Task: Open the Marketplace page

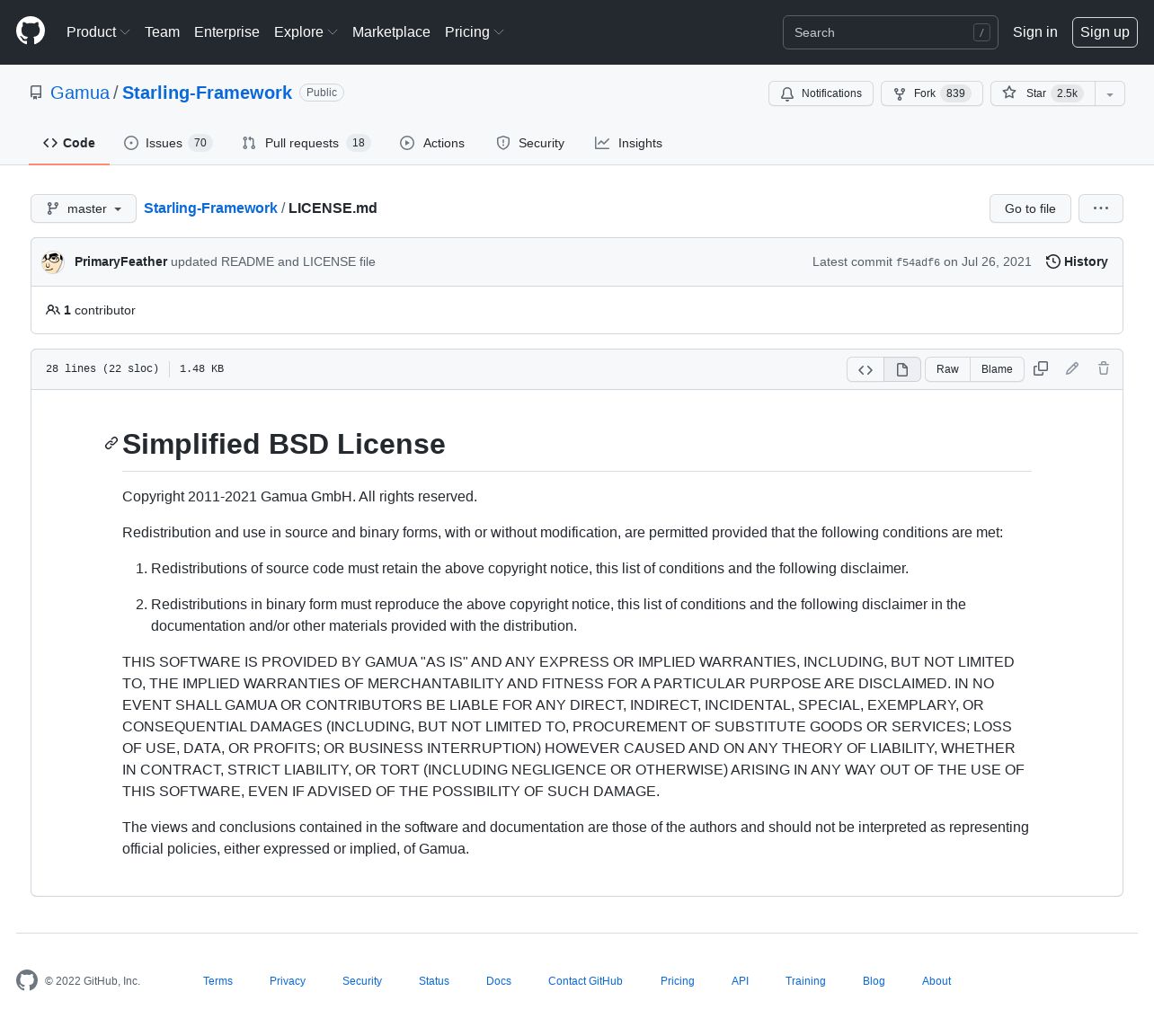Action: [x=391, y=32]
